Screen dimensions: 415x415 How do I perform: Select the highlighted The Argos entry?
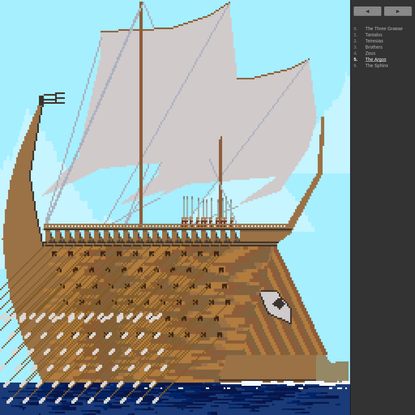[x=376, y=59]
